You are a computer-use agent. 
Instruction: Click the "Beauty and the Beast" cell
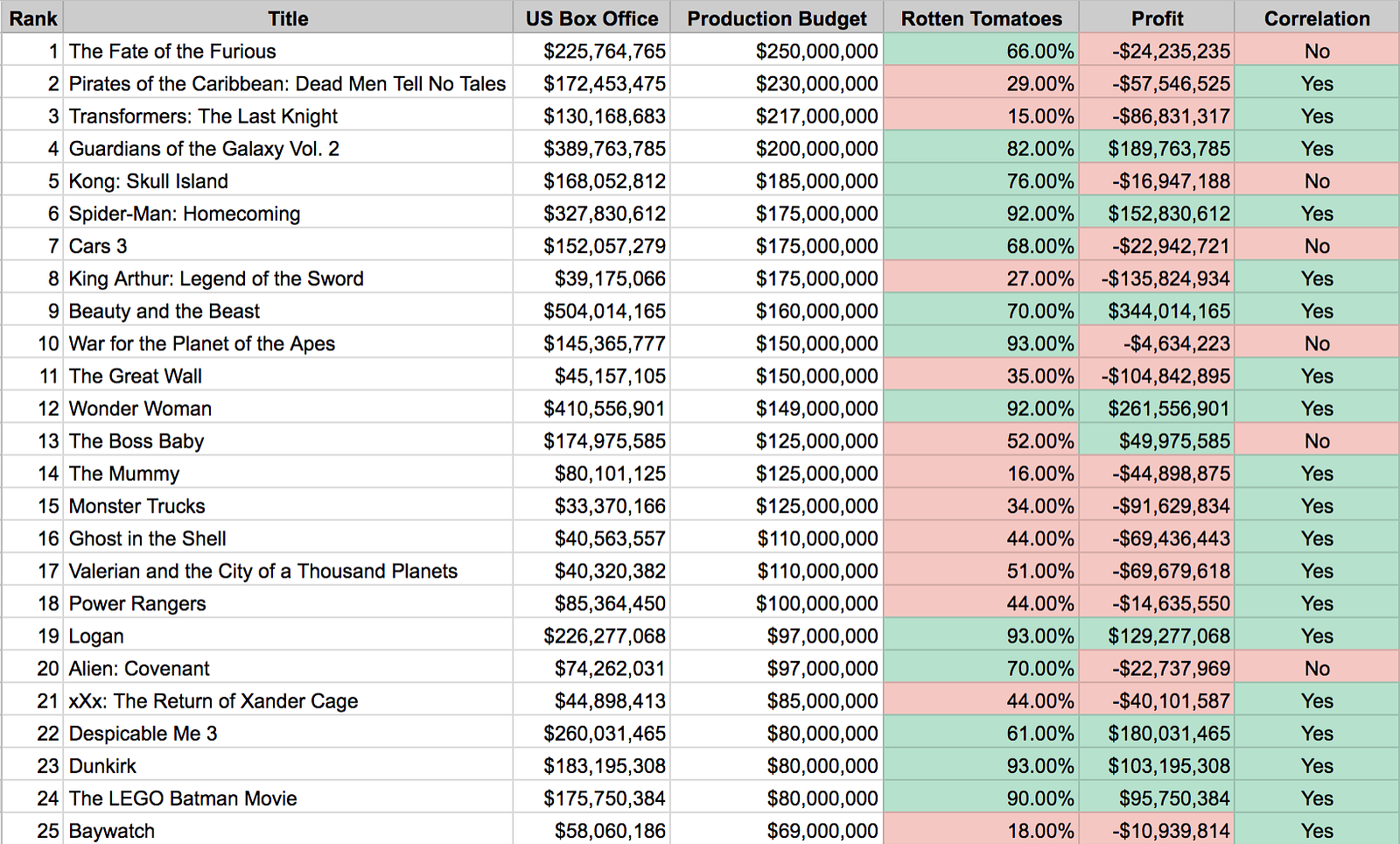coord(288,310)
